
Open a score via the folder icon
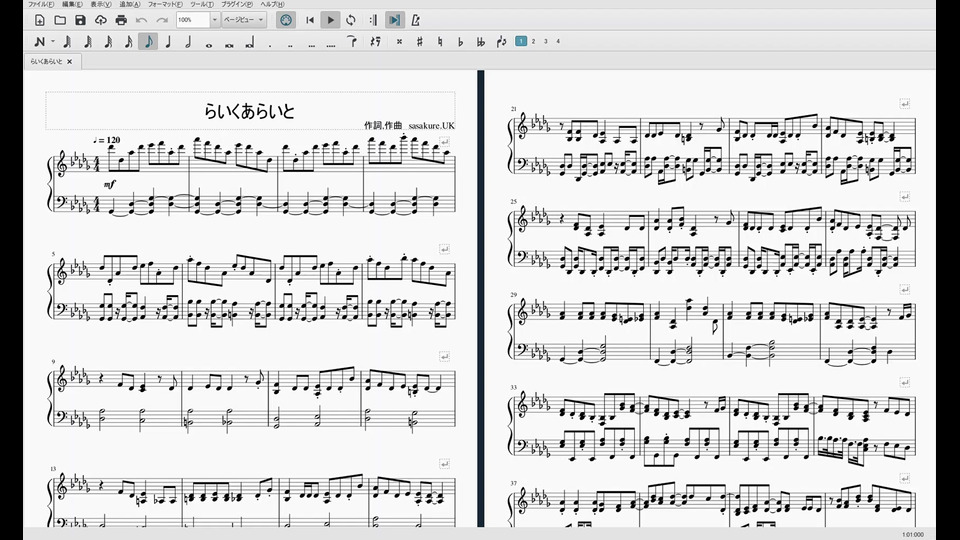(x=60, y=20)
